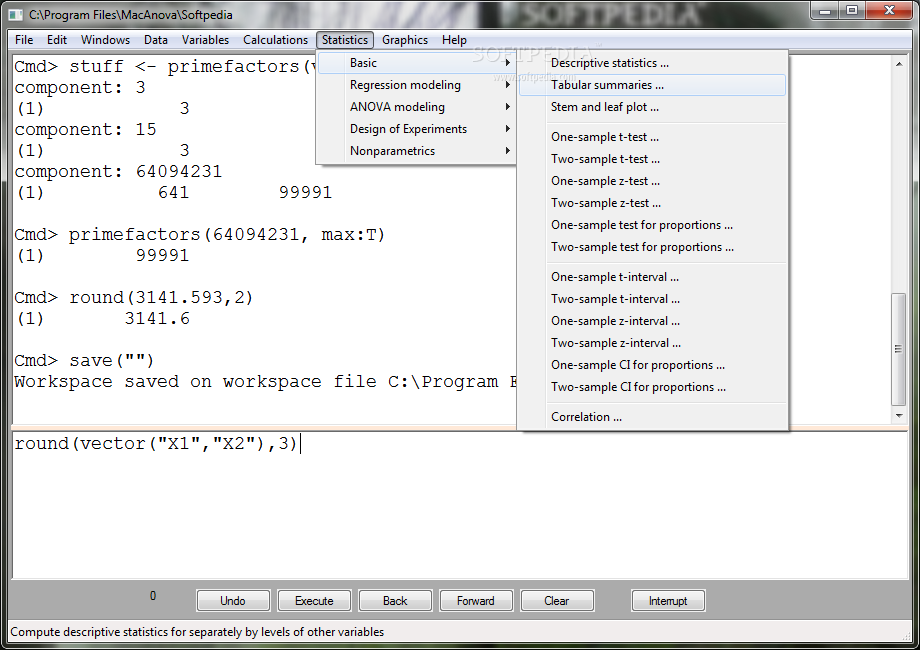Click the 'primefactors(64094231, max:T)' command line

(199, 235)
